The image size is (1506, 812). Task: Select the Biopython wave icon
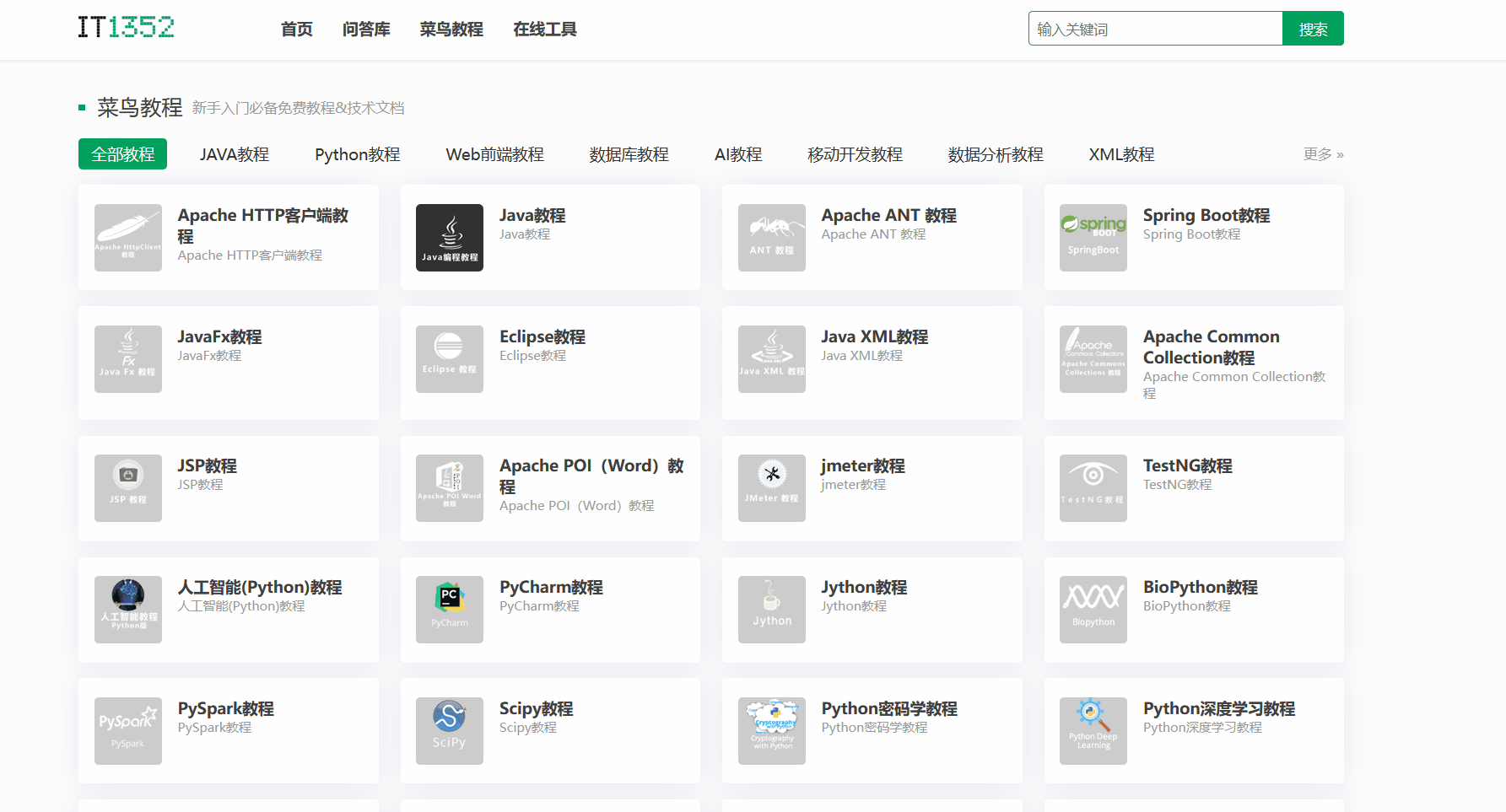pos(1093,610)
